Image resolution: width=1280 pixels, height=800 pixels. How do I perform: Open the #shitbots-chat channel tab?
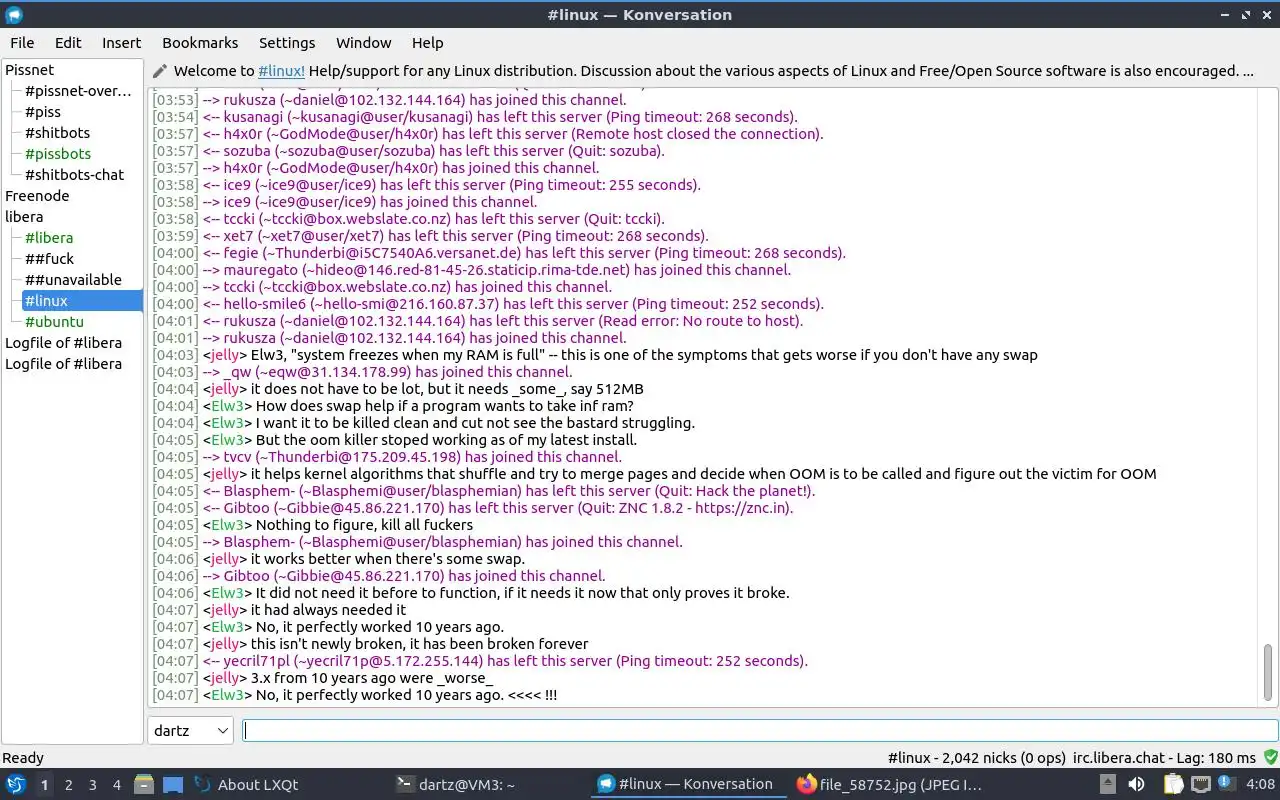tap(75, 175)
